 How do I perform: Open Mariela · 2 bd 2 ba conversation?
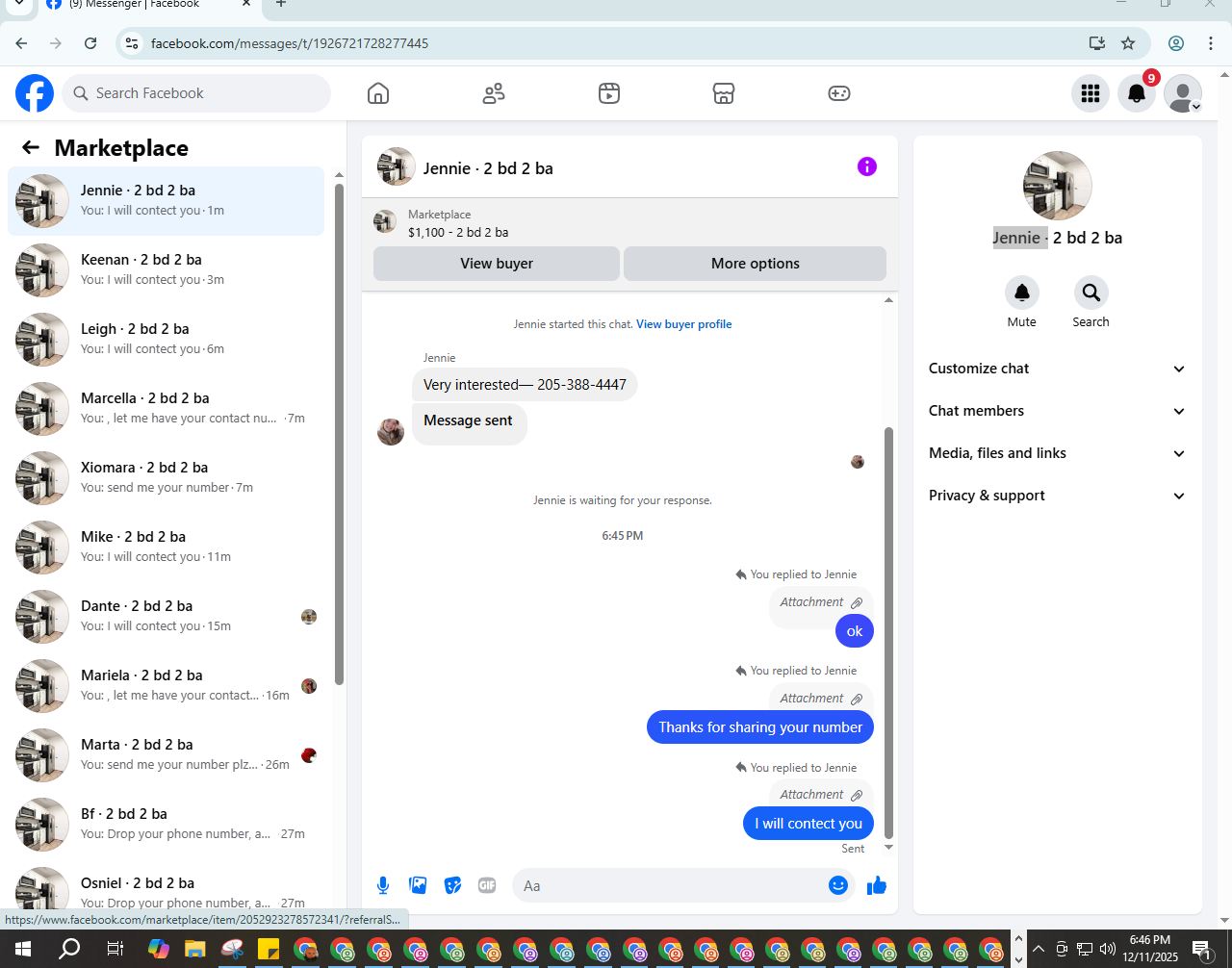tap(167, 685)
